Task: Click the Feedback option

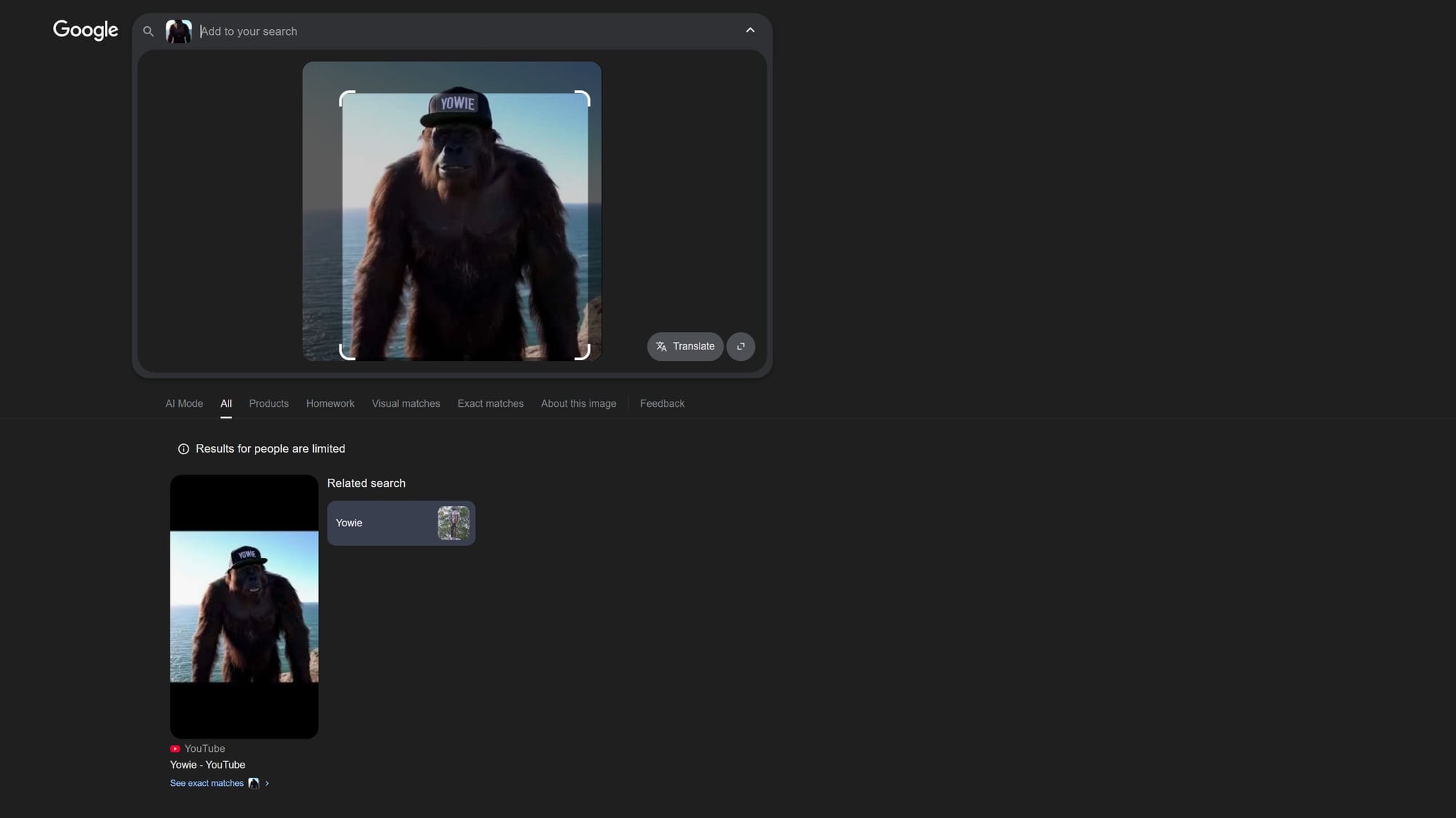Action: pos(662,403)
